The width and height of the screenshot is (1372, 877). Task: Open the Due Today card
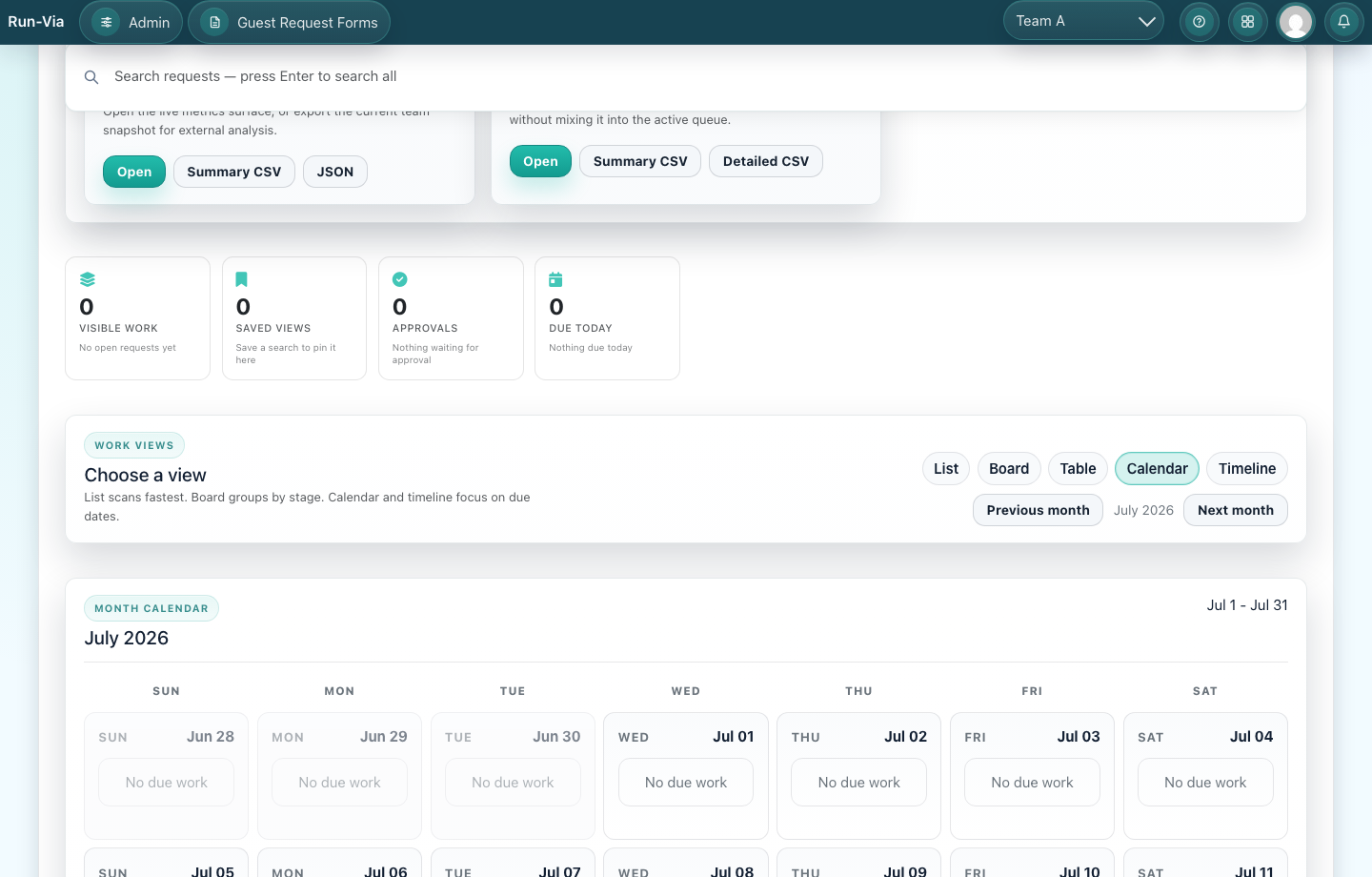[607, 318]
